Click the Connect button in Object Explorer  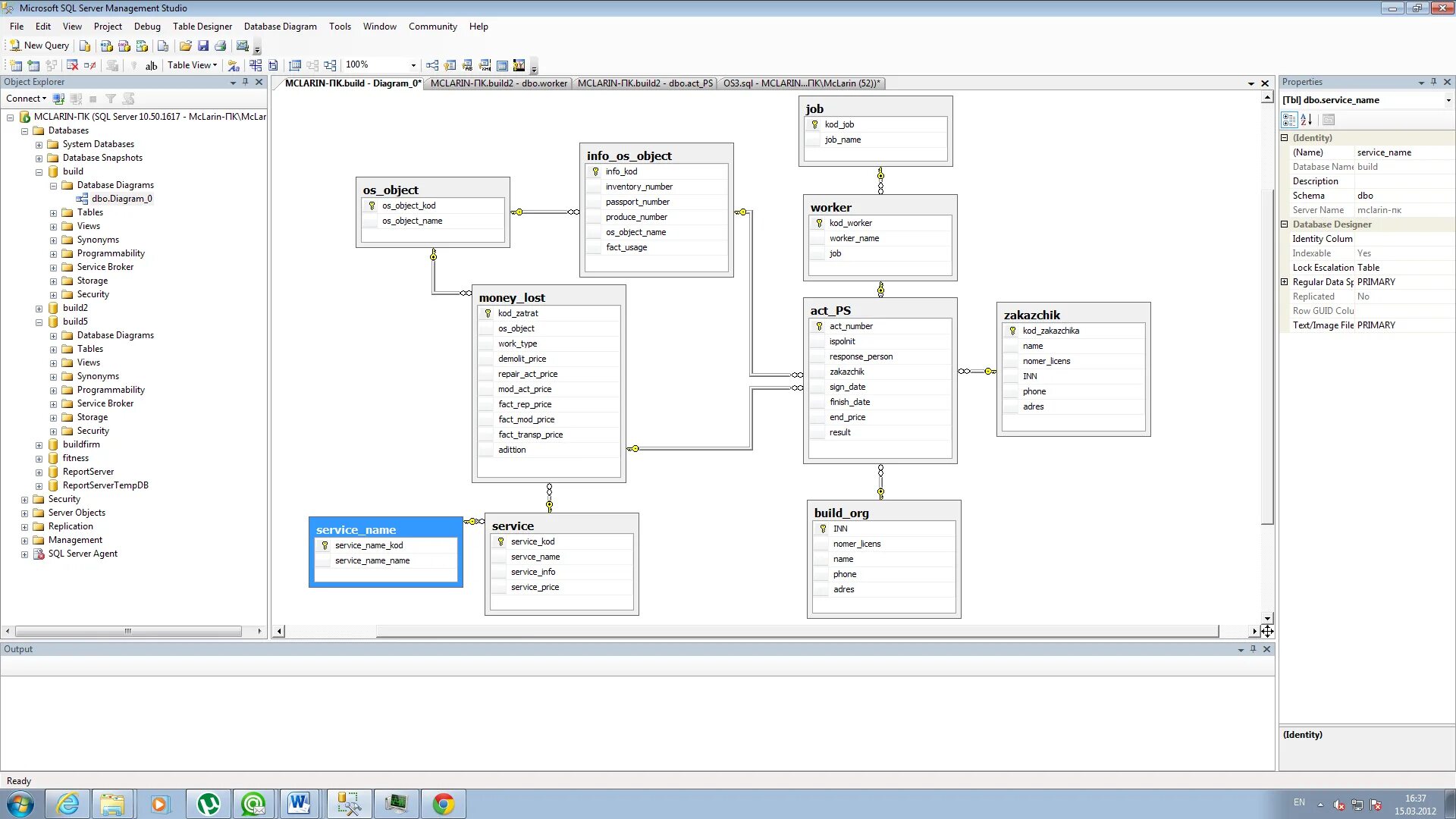[x=25, y=99]
